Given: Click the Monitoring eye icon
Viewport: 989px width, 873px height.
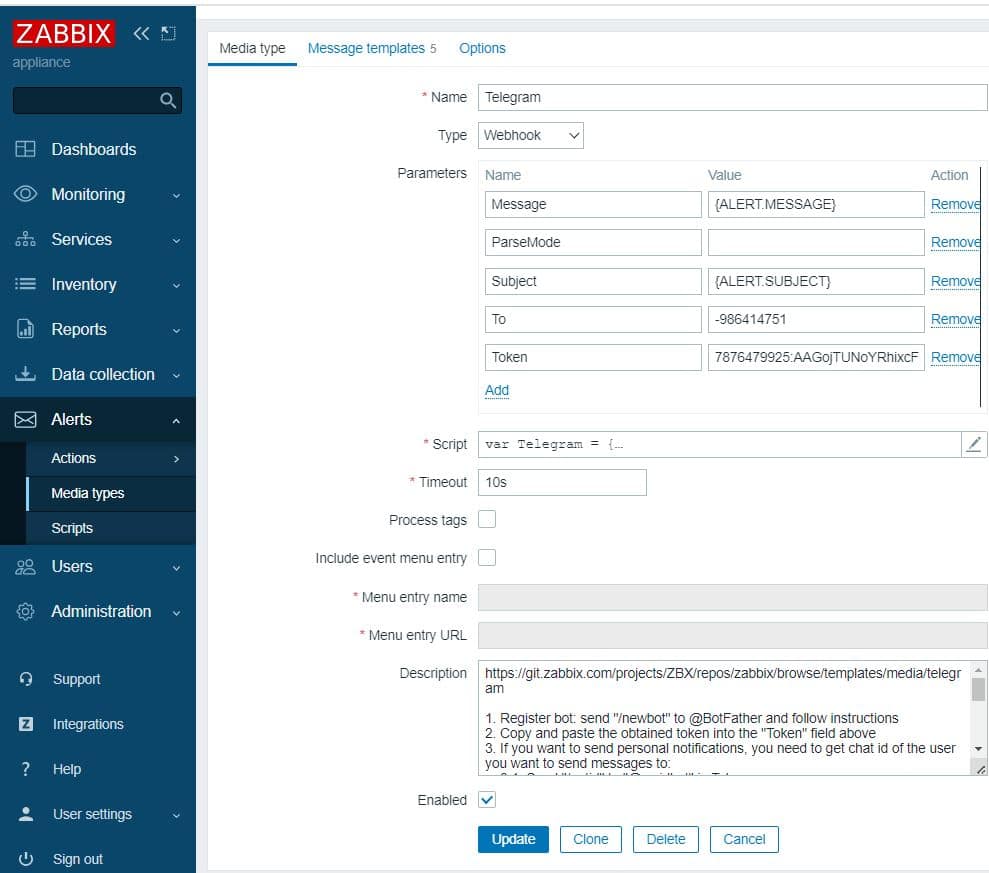Looking at the screenshot, I should tap(25, 194).
